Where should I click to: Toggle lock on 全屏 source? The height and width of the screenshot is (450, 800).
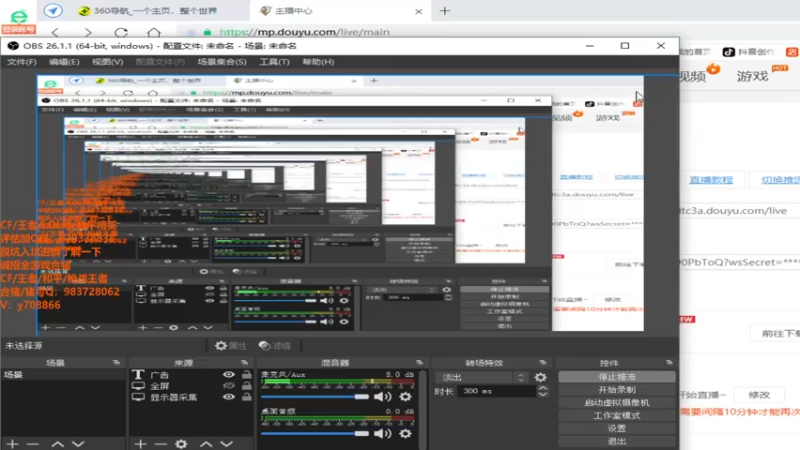[x=246, y=386]
